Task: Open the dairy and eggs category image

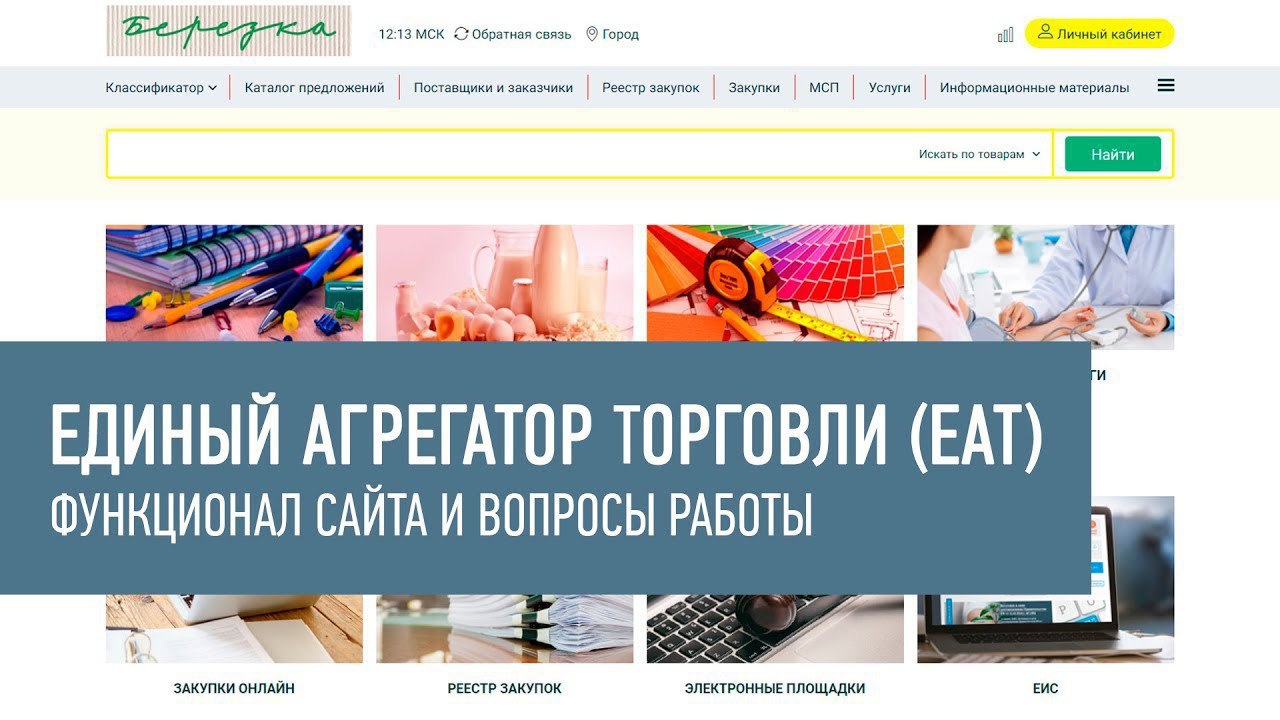Action: (505, 283)
